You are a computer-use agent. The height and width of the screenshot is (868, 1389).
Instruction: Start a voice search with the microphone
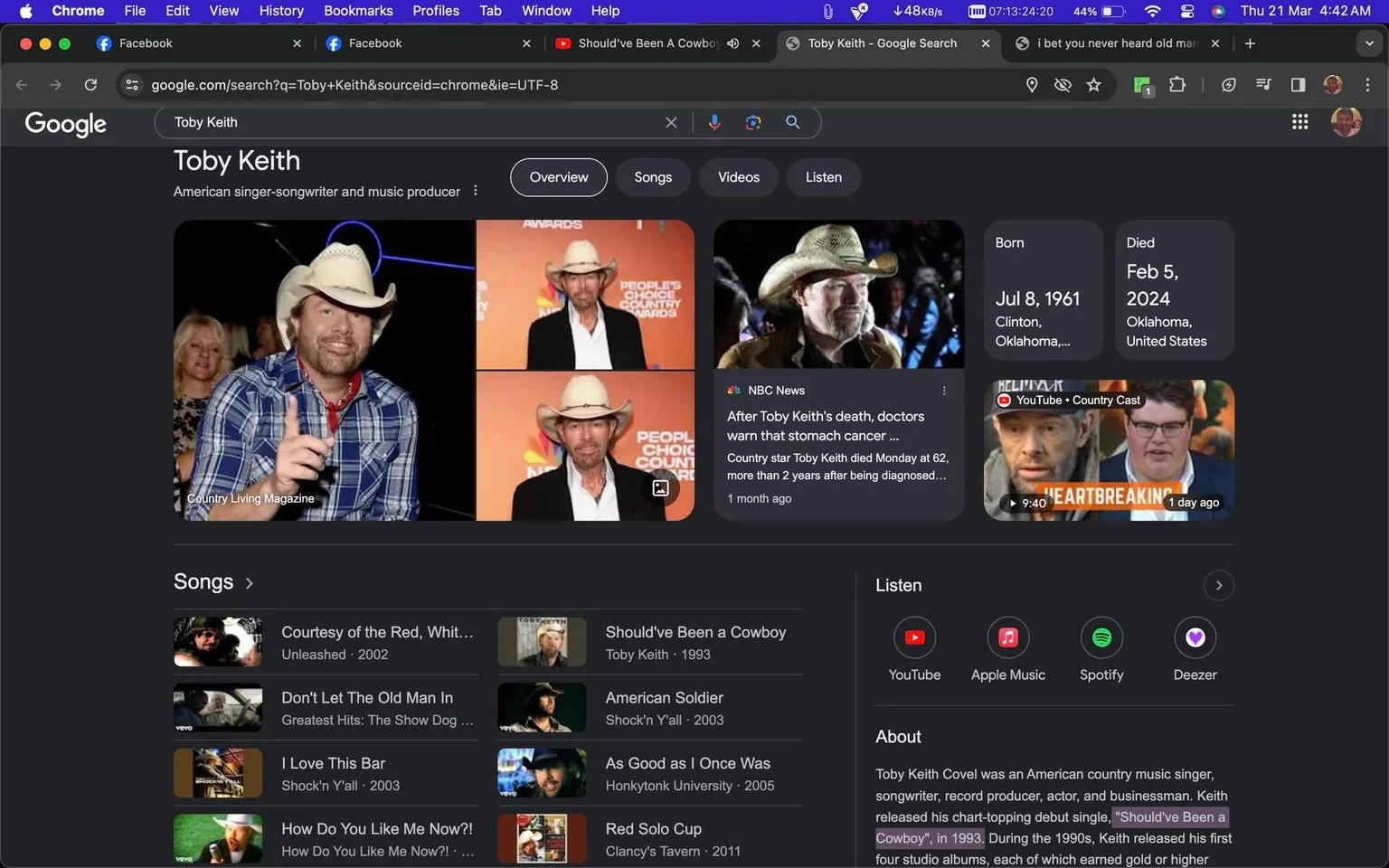tap(714, 122)
